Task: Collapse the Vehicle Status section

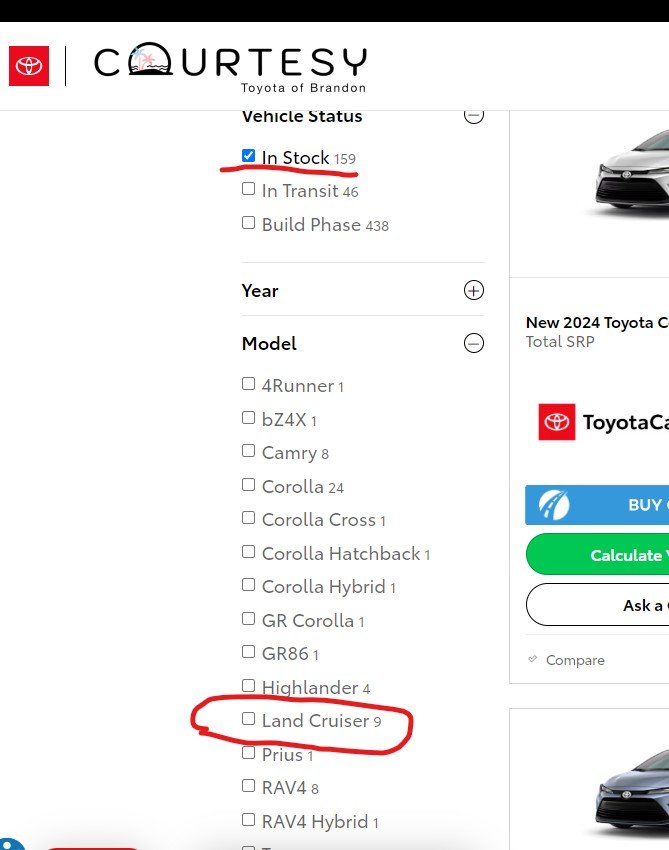Action: pyautogui.click(x=474, y=115)
